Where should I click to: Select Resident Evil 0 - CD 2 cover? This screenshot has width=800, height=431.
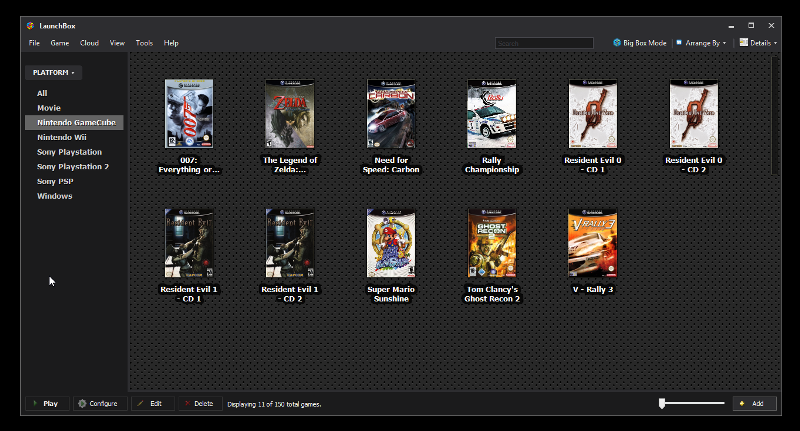tap(694, 114)
